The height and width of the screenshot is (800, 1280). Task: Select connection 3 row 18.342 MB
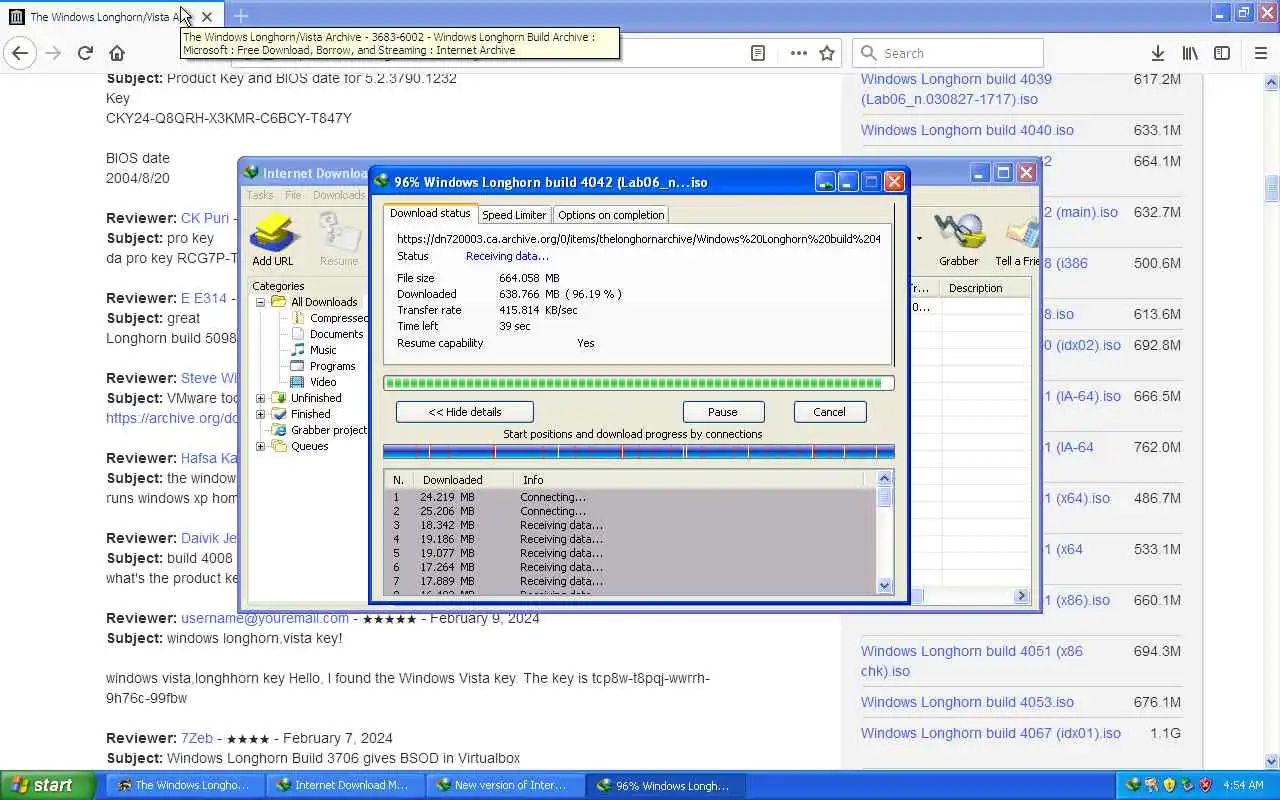(630, 525)
